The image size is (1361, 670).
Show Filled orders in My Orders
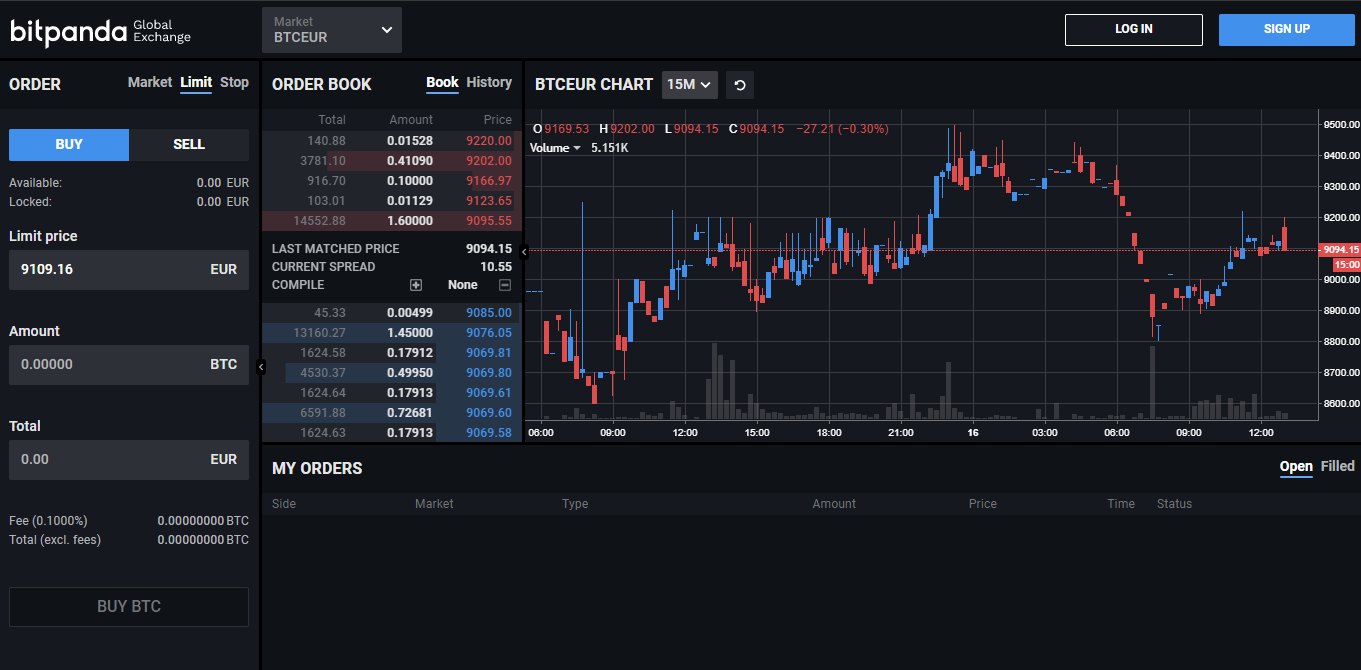tap(1338, 467)
